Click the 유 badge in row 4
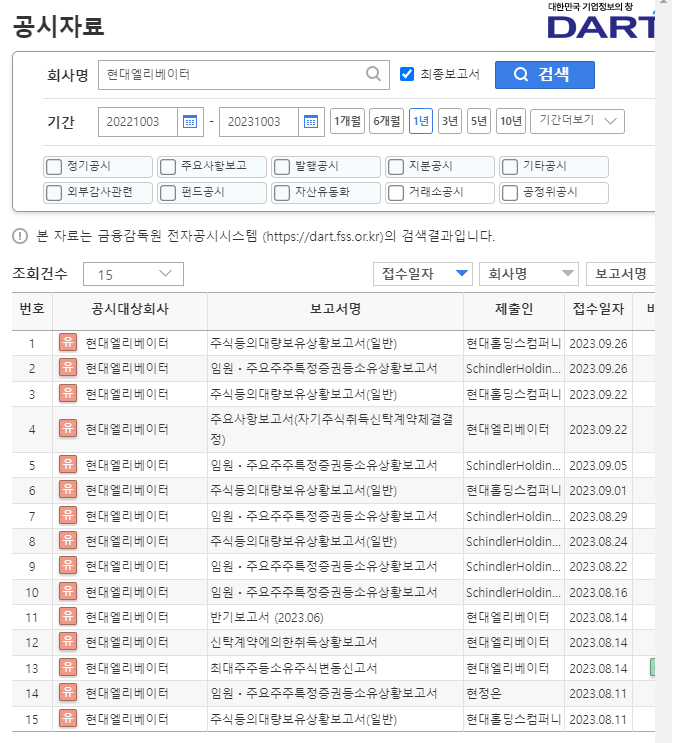 (x=68, y=428)
